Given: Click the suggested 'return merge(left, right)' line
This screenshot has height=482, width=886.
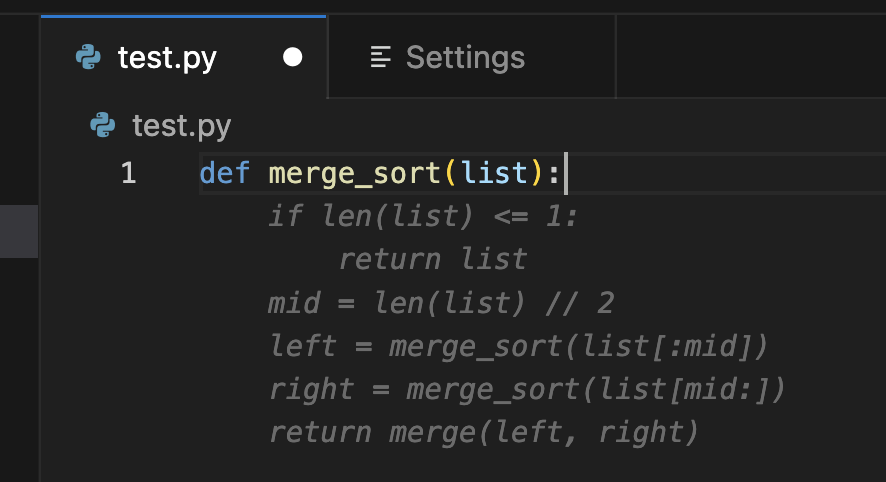Looking at the screenshot, I should point(483,432).
